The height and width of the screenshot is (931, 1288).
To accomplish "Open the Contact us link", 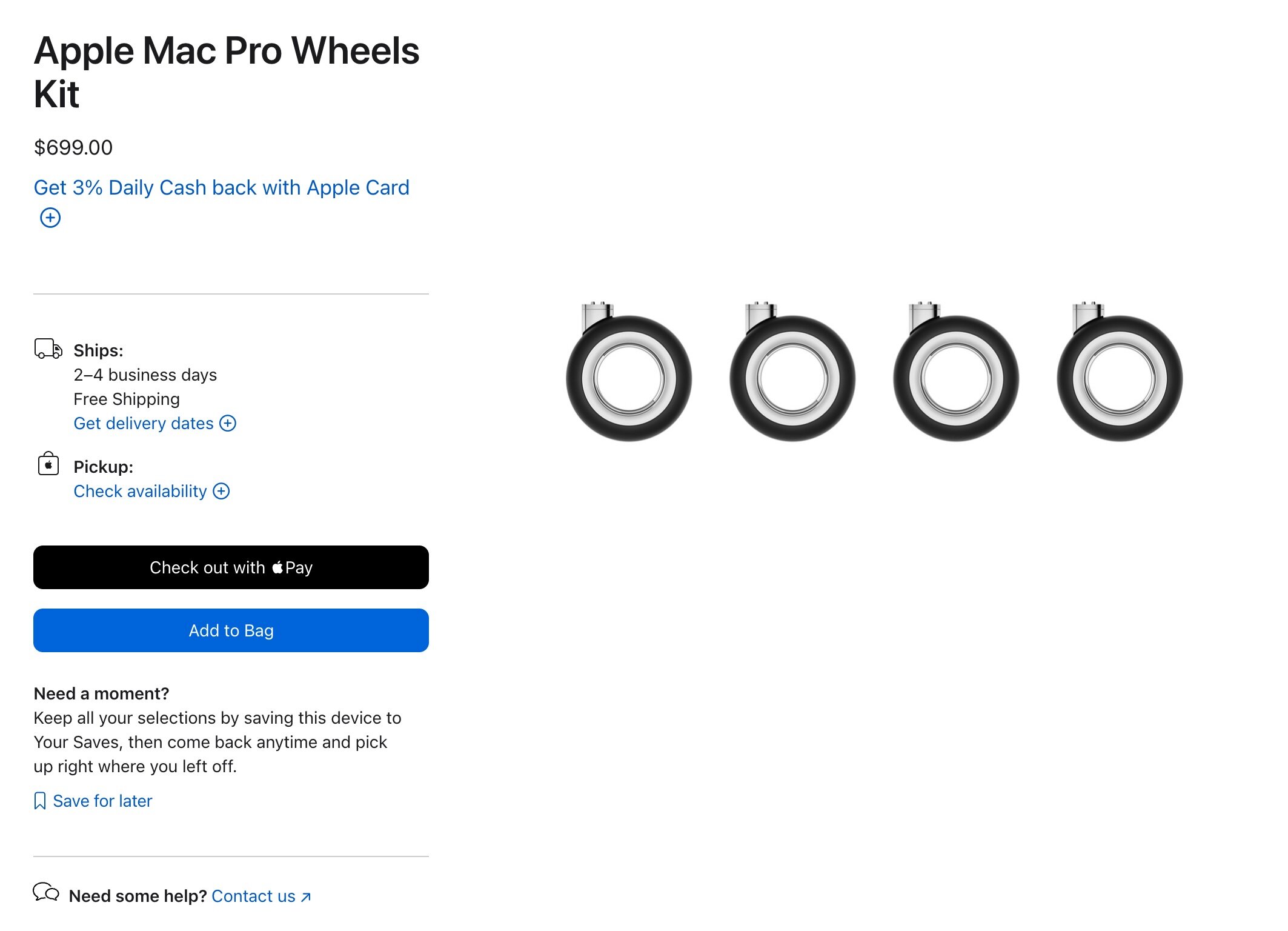I will (253, 896).
